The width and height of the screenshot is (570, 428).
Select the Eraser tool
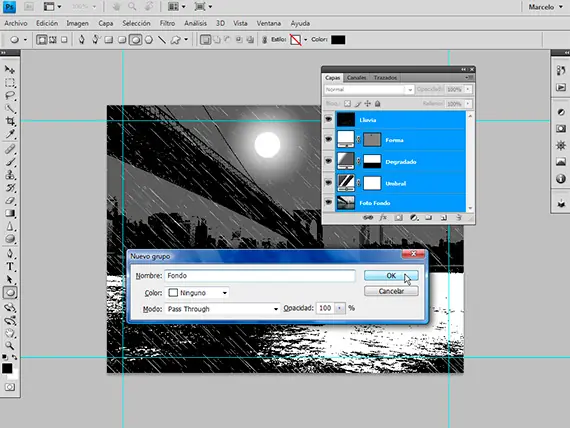pos(10,200)
